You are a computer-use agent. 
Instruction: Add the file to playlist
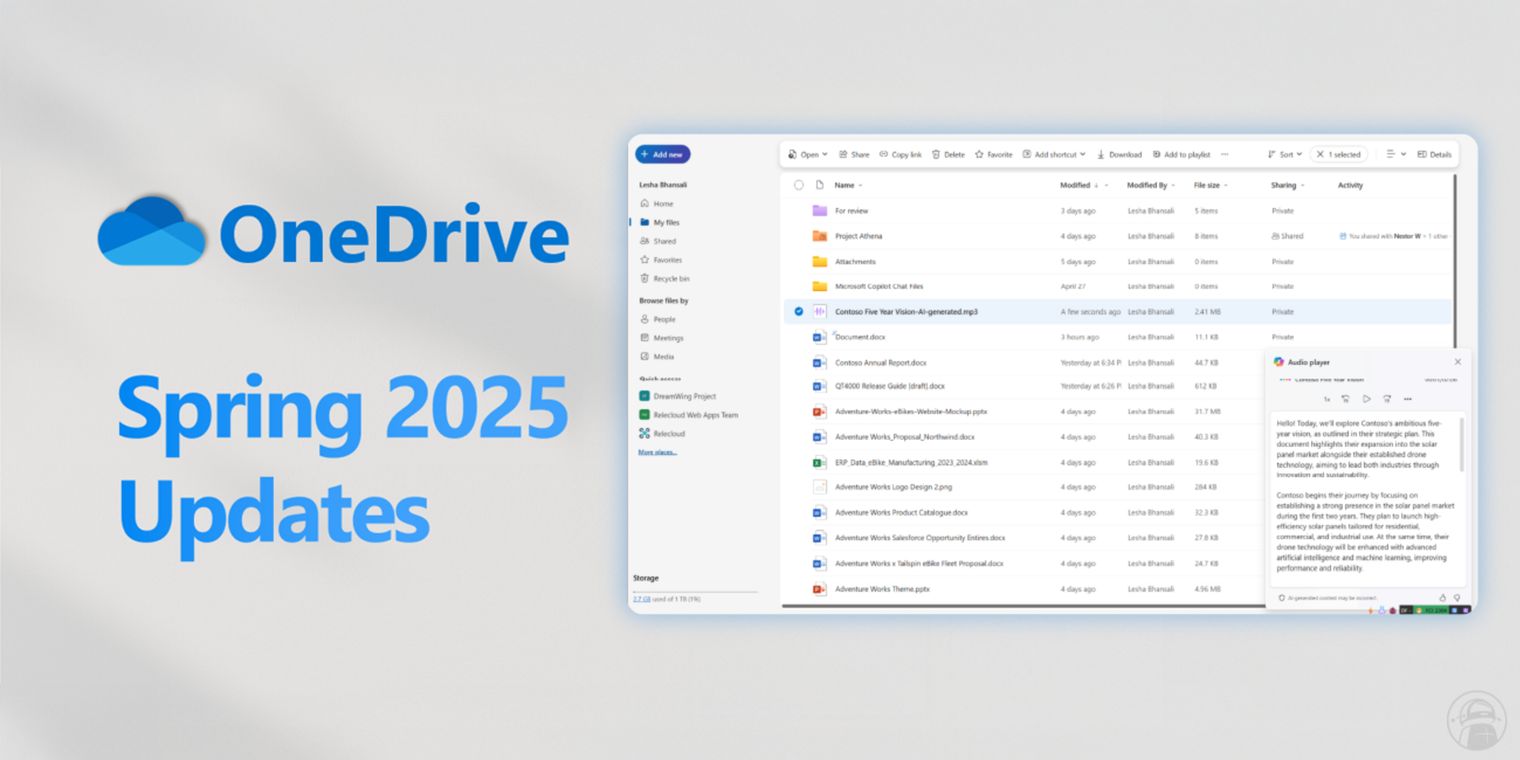coord(1181,155)
